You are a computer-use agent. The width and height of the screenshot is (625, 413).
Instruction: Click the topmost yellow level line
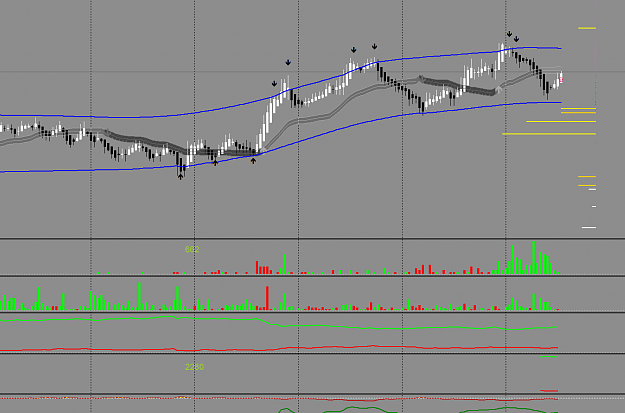click(587, 28)
